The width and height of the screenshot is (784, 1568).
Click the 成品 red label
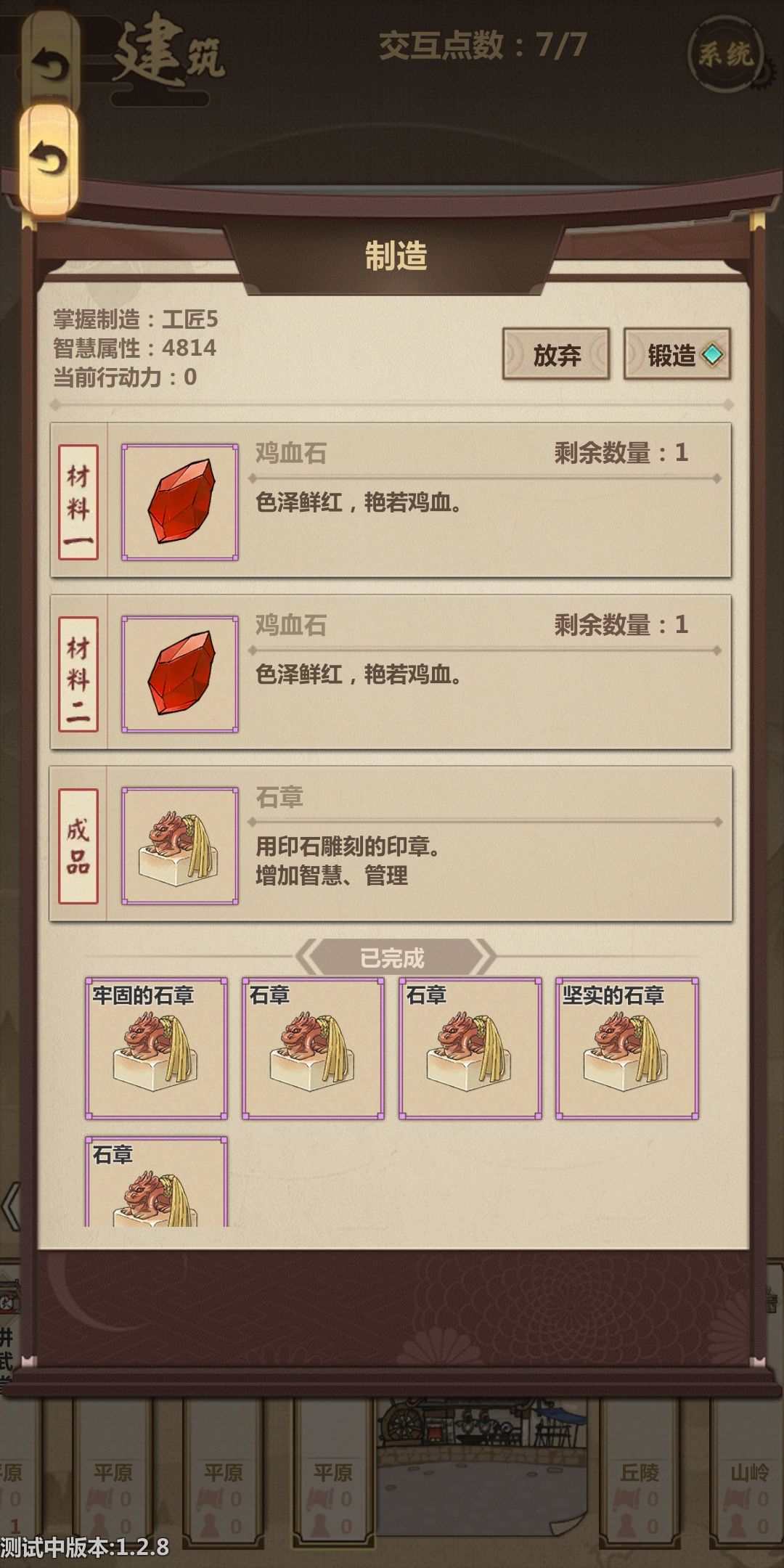78,846
